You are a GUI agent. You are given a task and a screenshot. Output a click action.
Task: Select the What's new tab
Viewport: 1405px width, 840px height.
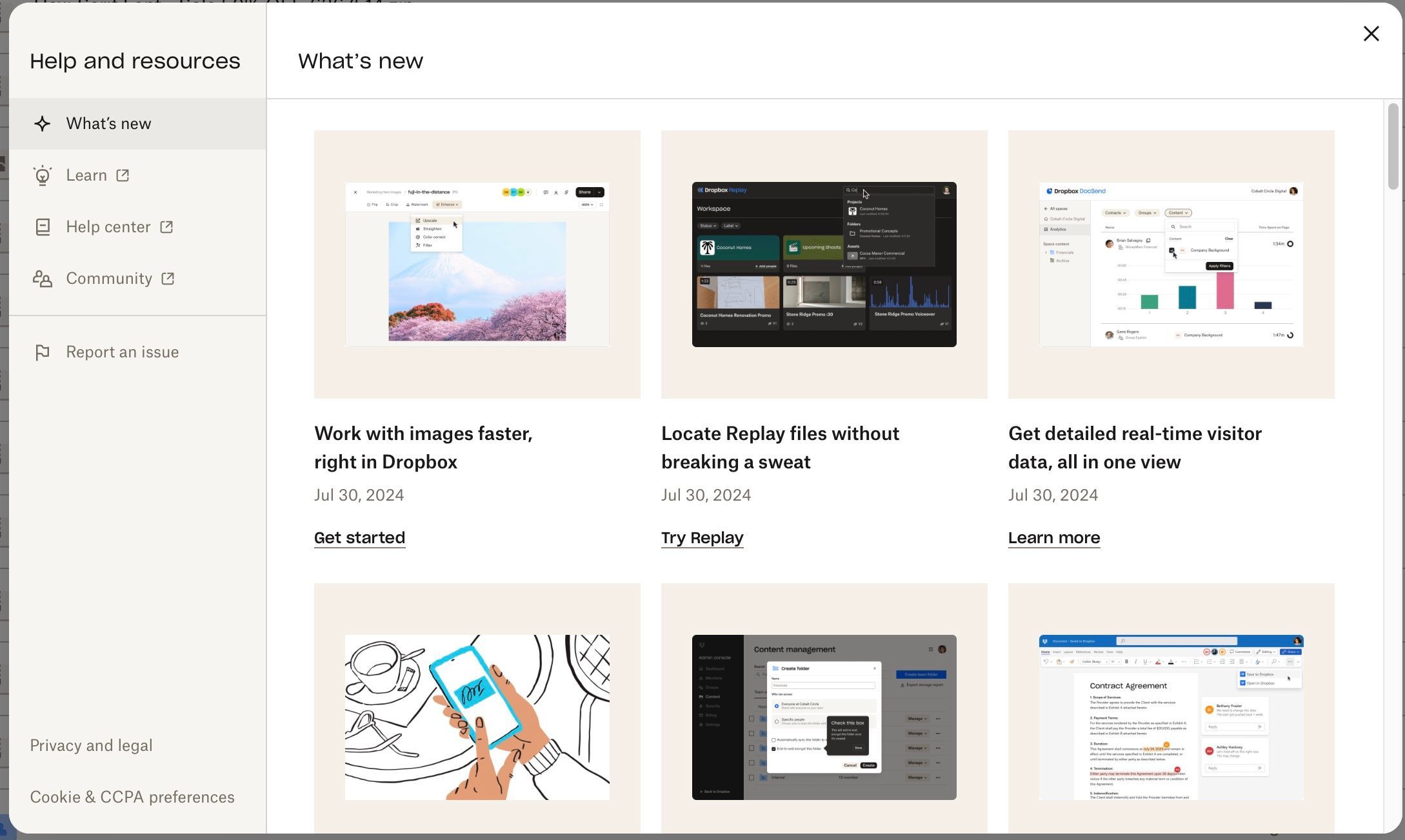coord(109,123)
